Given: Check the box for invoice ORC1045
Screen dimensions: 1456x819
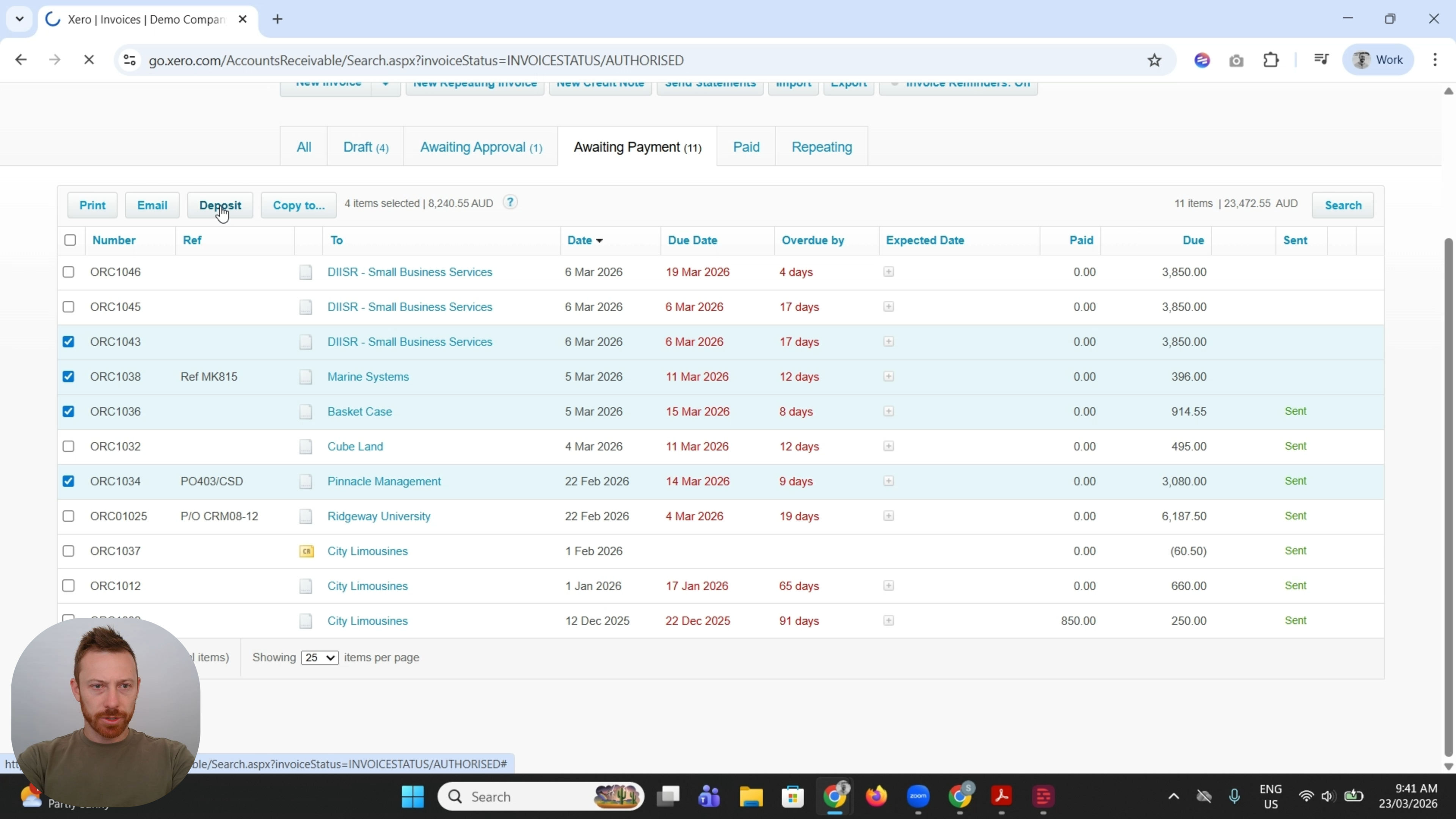Looking at the screenshot, I should tap(68, 307).
